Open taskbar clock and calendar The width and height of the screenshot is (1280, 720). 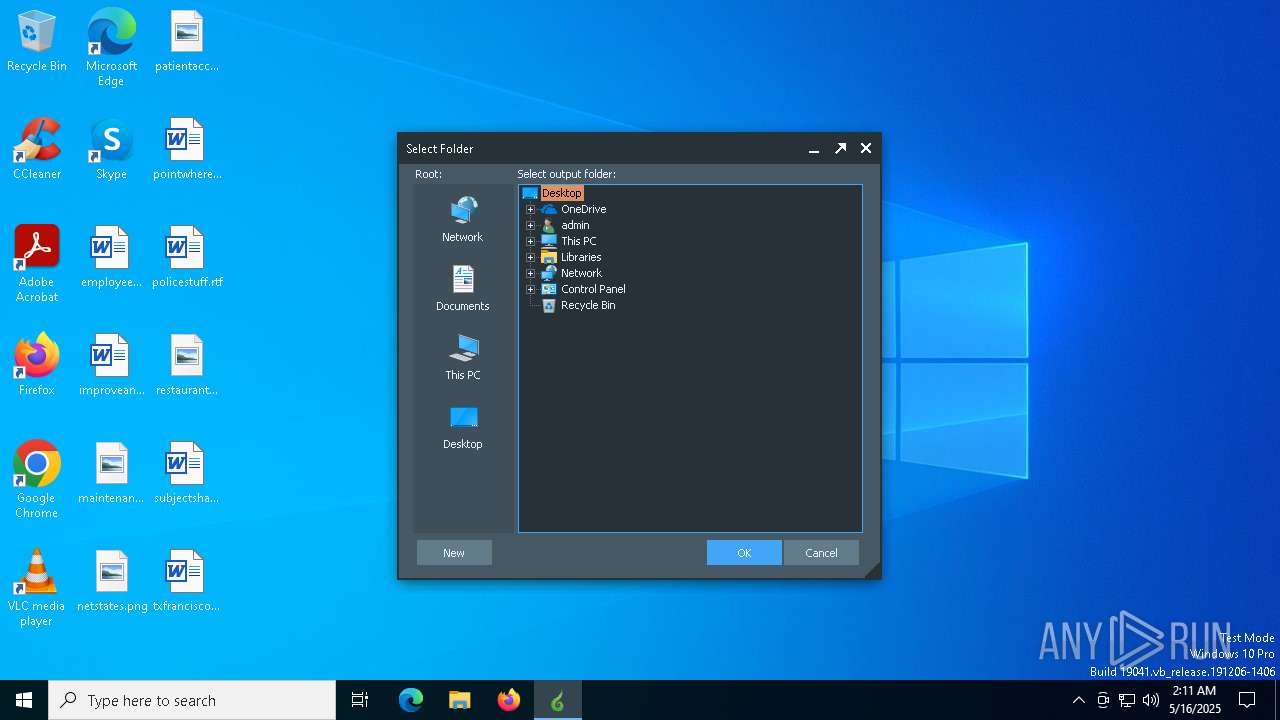[1195, 700]
